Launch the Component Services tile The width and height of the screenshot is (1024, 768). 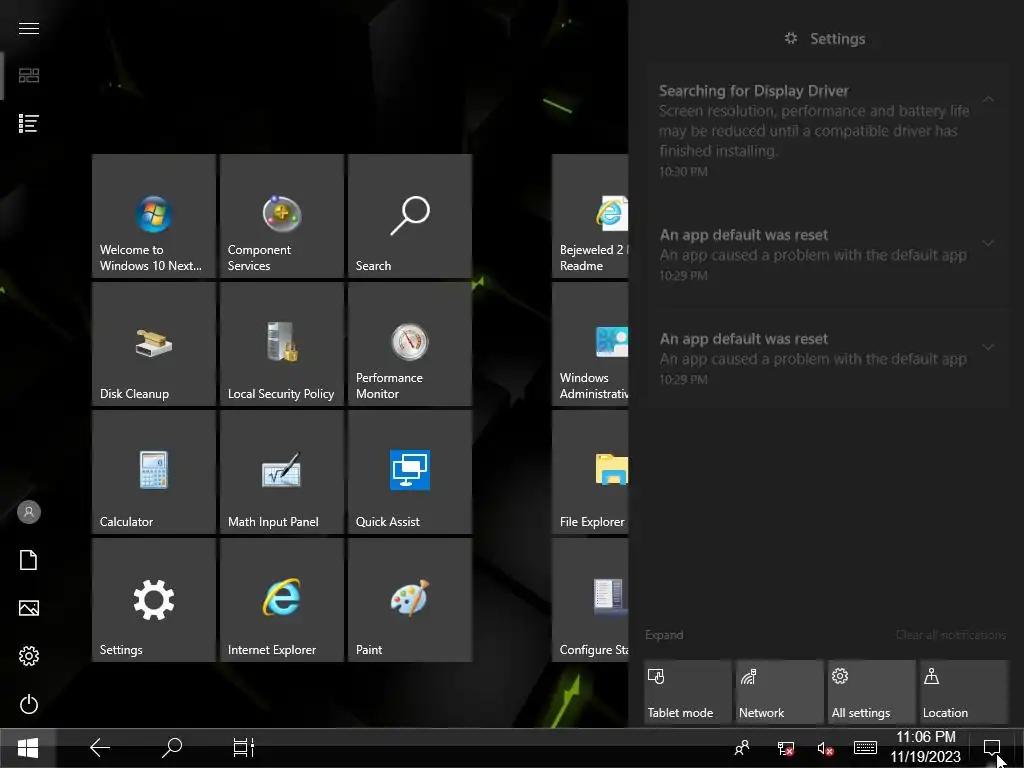pos(281,216)
